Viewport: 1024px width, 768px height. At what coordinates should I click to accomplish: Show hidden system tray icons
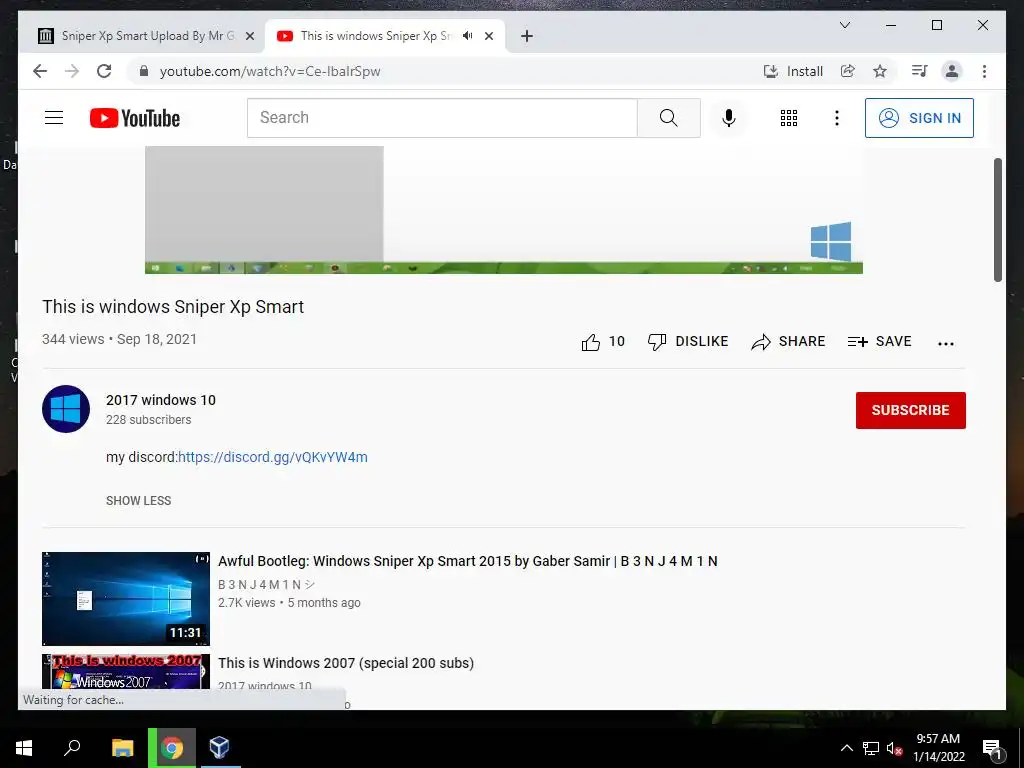click(846, 748)
